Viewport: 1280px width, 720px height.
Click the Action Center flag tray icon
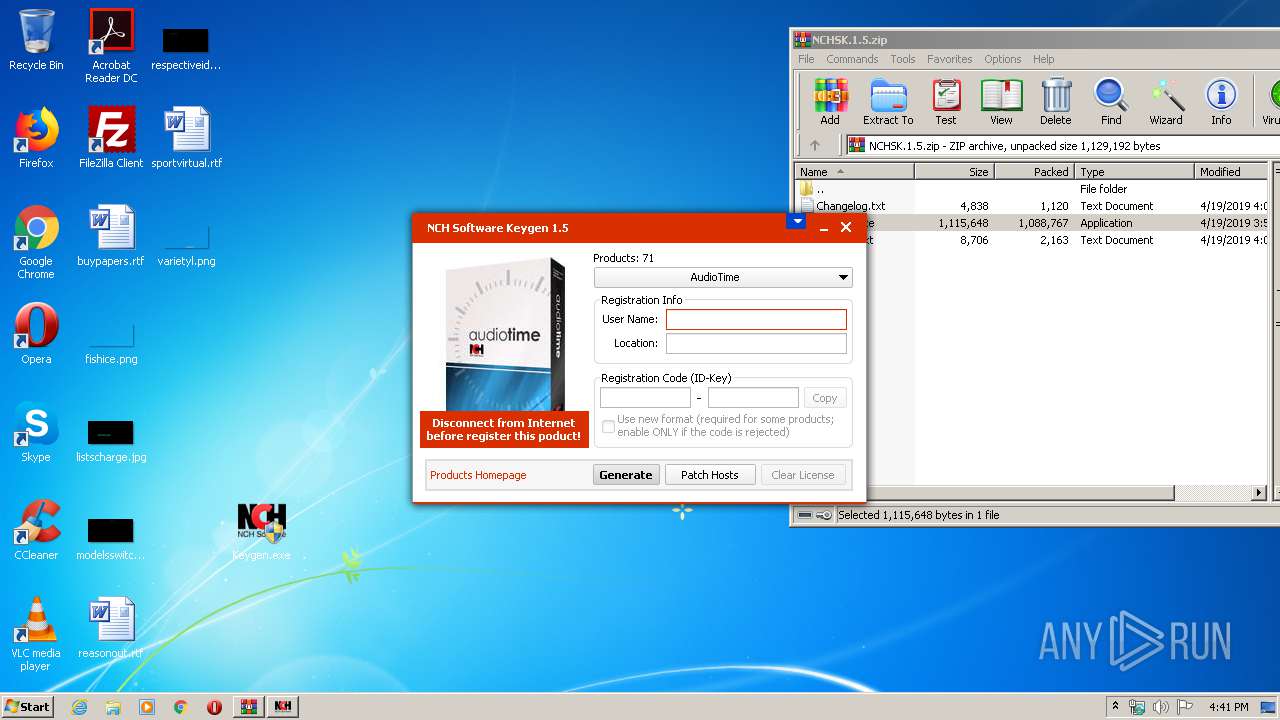click(1185, 707)
